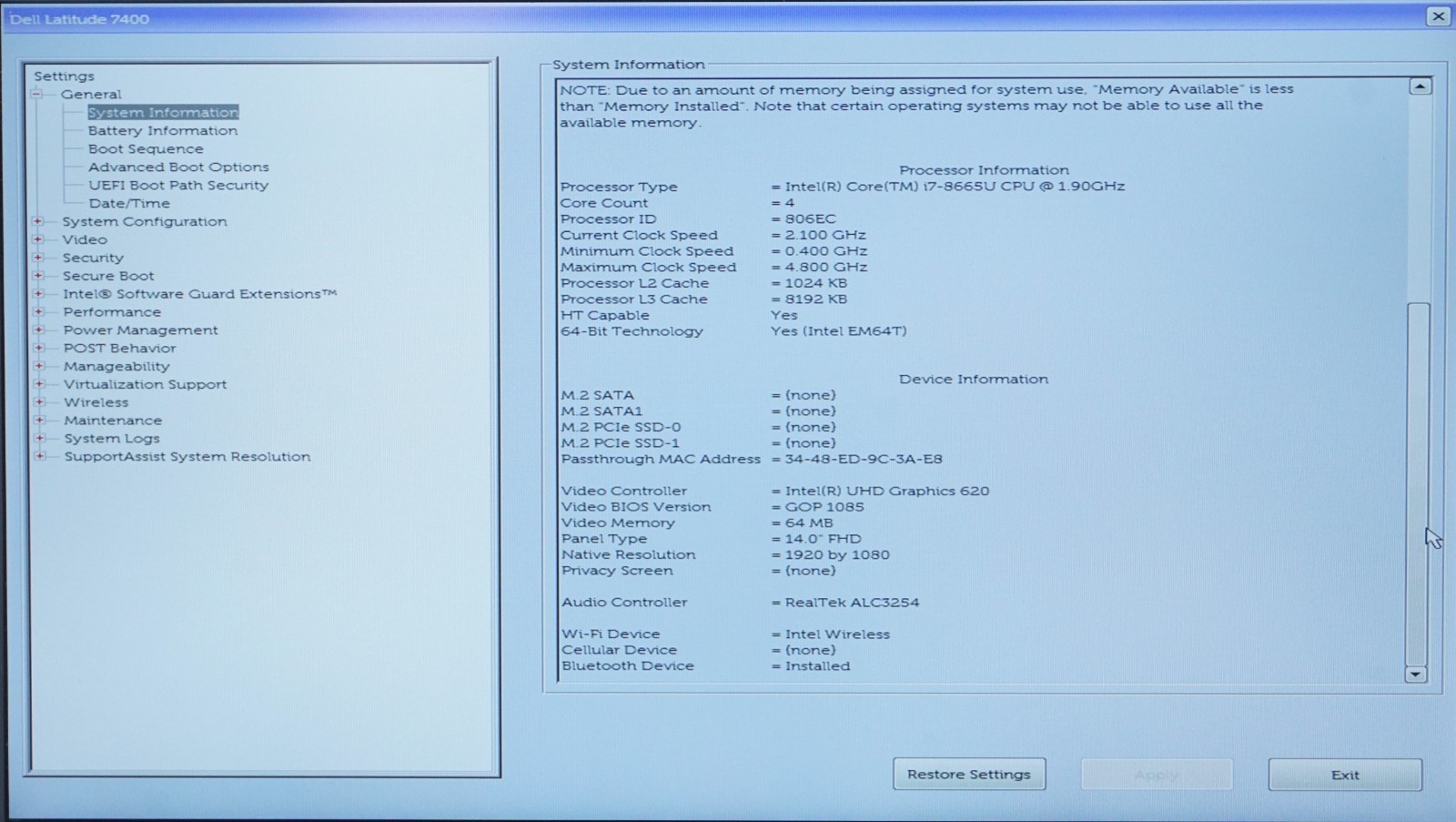This screenshot has height=822, width=1456.
Task: Select the General category label
Action: [91, 94]
